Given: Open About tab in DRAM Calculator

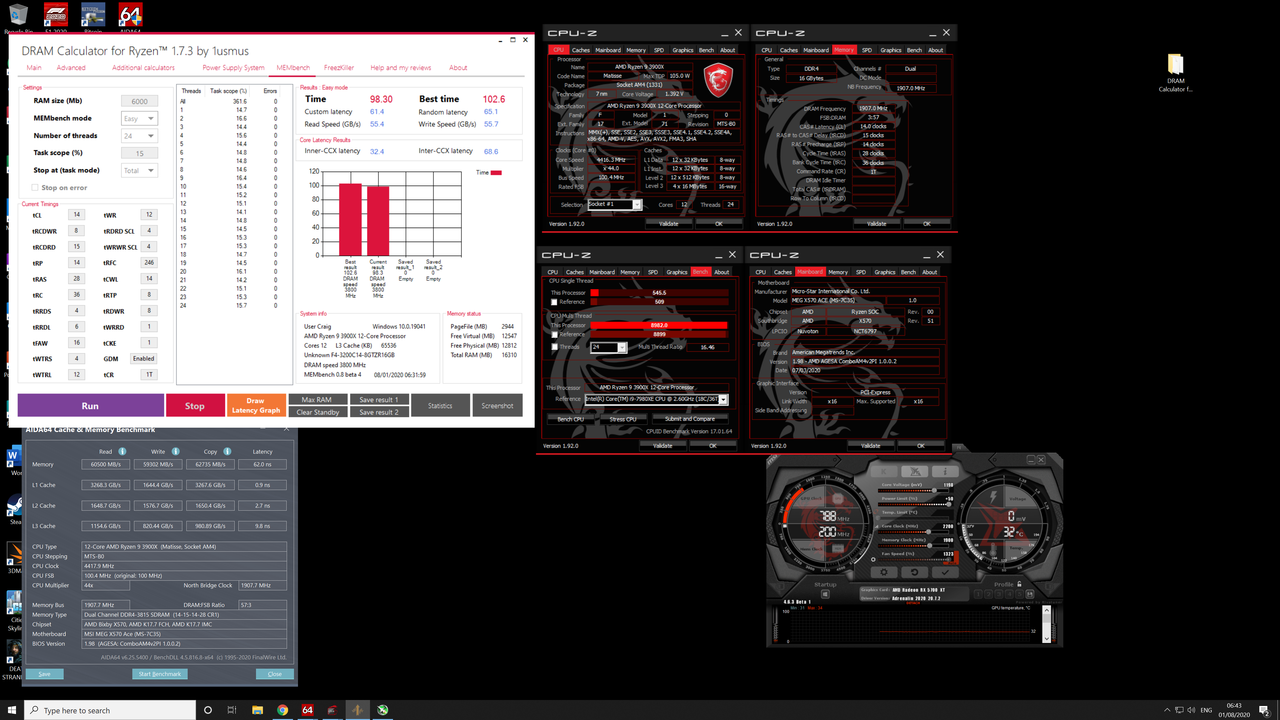Looking at the screenshot, I should [x=458, y=68].
